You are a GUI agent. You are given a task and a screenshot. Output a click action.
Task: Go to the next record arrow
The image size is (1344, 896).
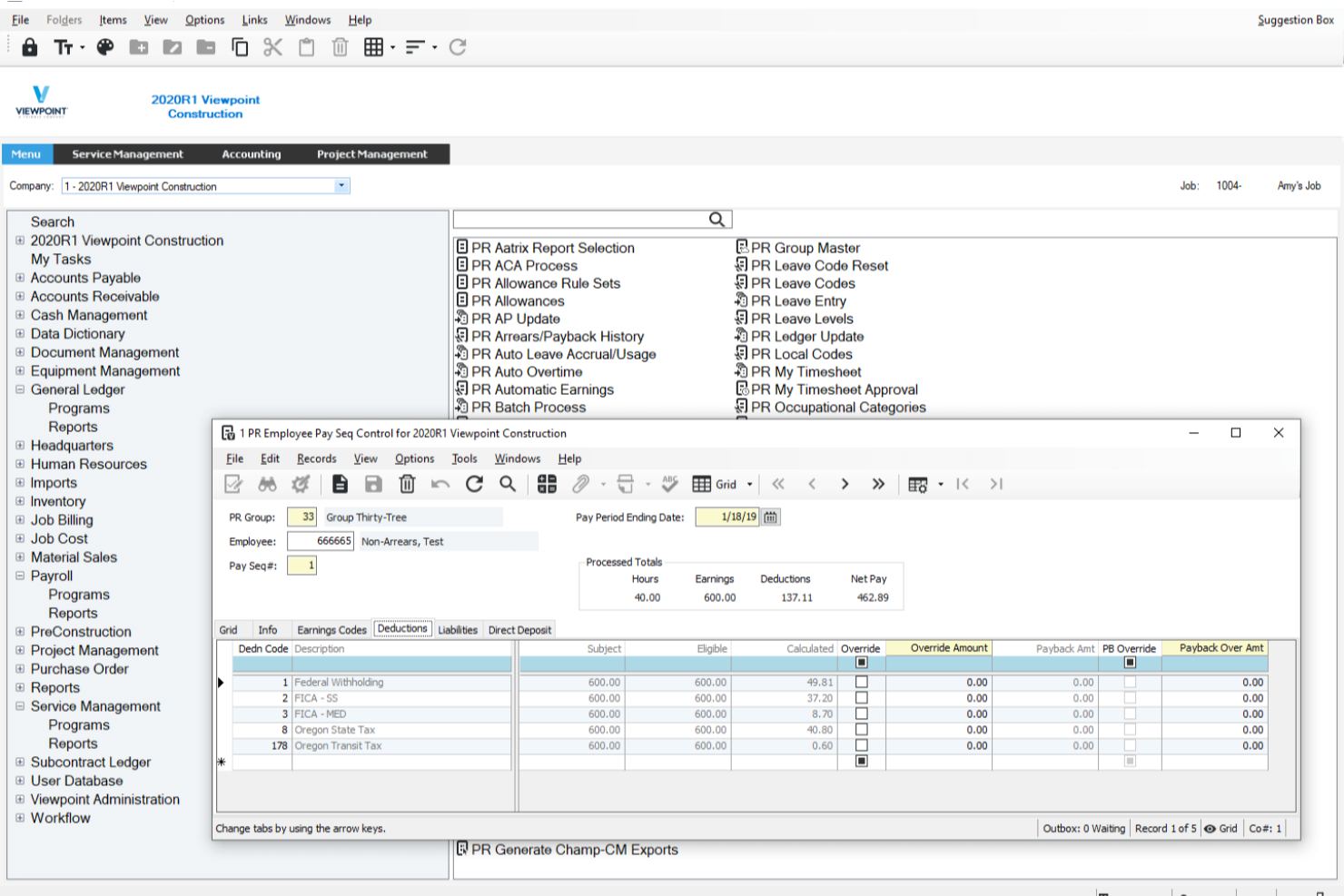coord(845,484)
